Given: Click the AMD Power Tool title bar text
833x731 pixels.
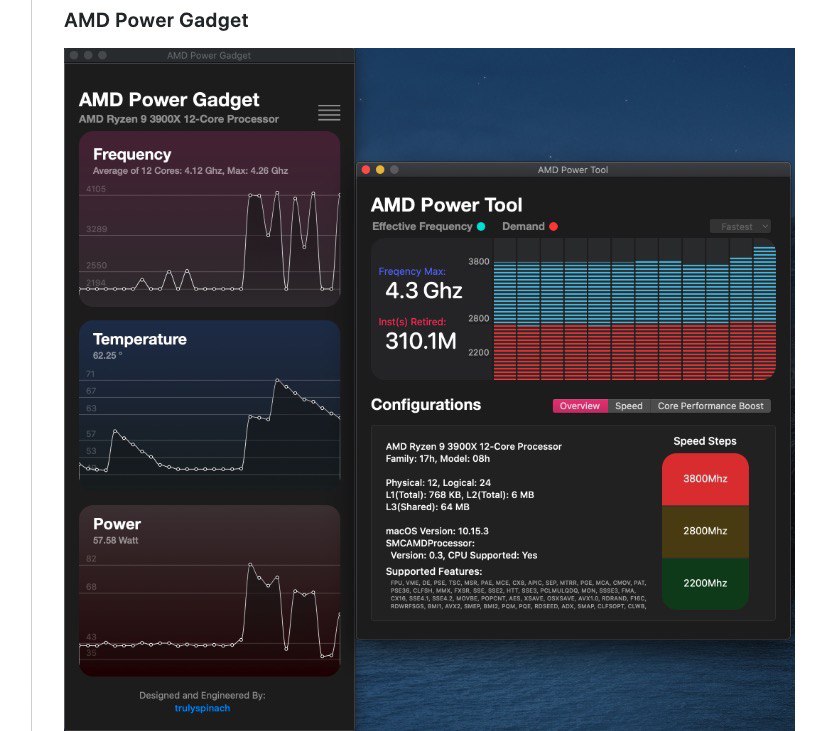Looking at the screenshot, I should click(x=573, y=170).
